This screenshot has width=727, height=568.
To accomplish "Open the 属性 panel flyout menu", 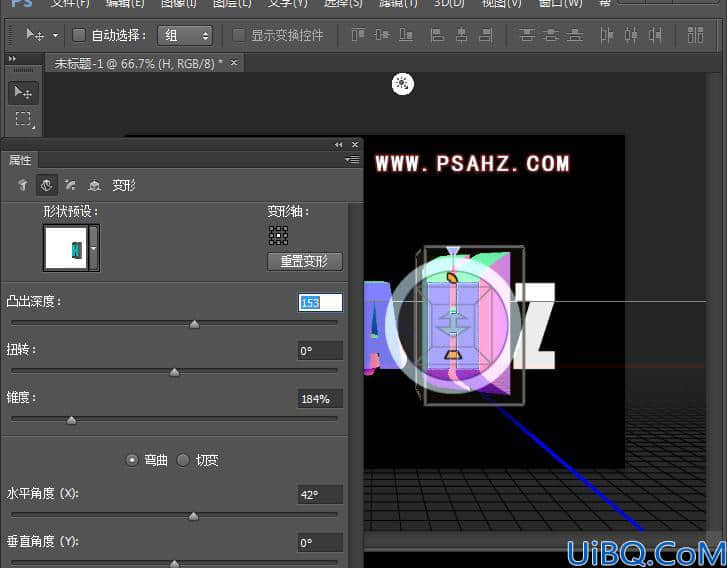I will [x=352, y=160].
